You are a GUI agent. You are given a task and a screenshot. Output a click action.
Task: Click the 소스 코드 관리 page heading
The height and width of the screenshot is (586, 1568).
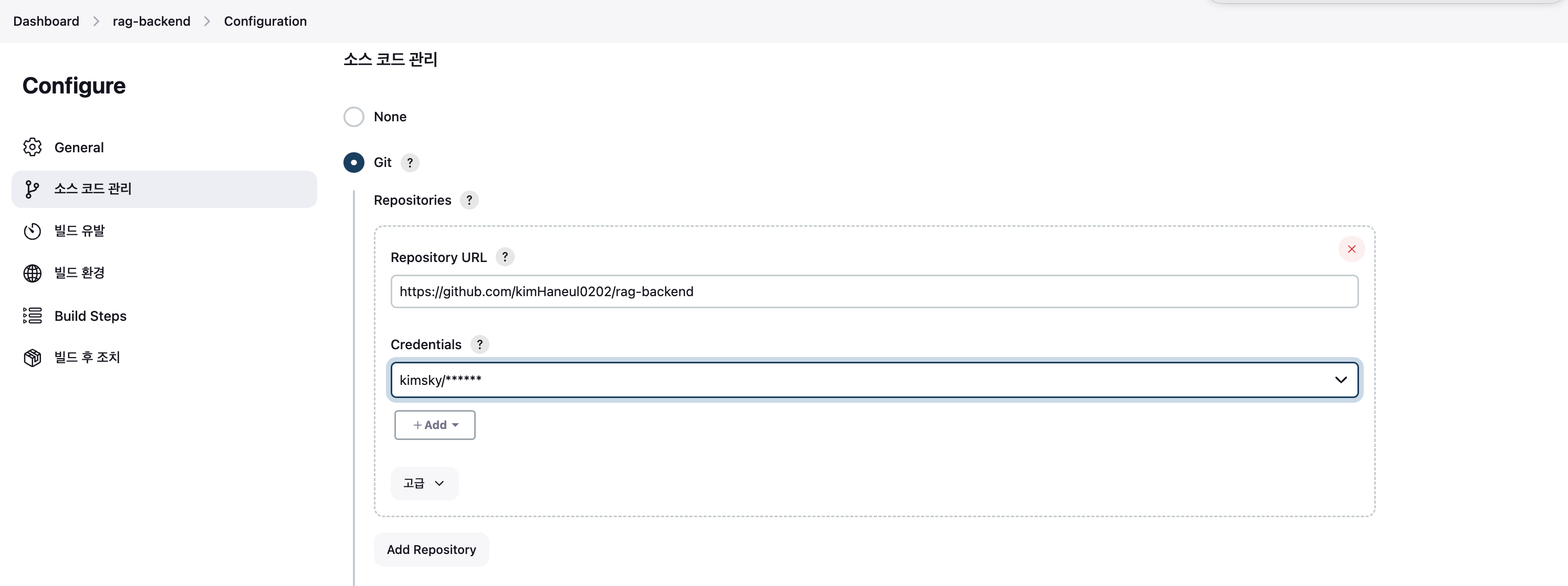pos(390,60)
